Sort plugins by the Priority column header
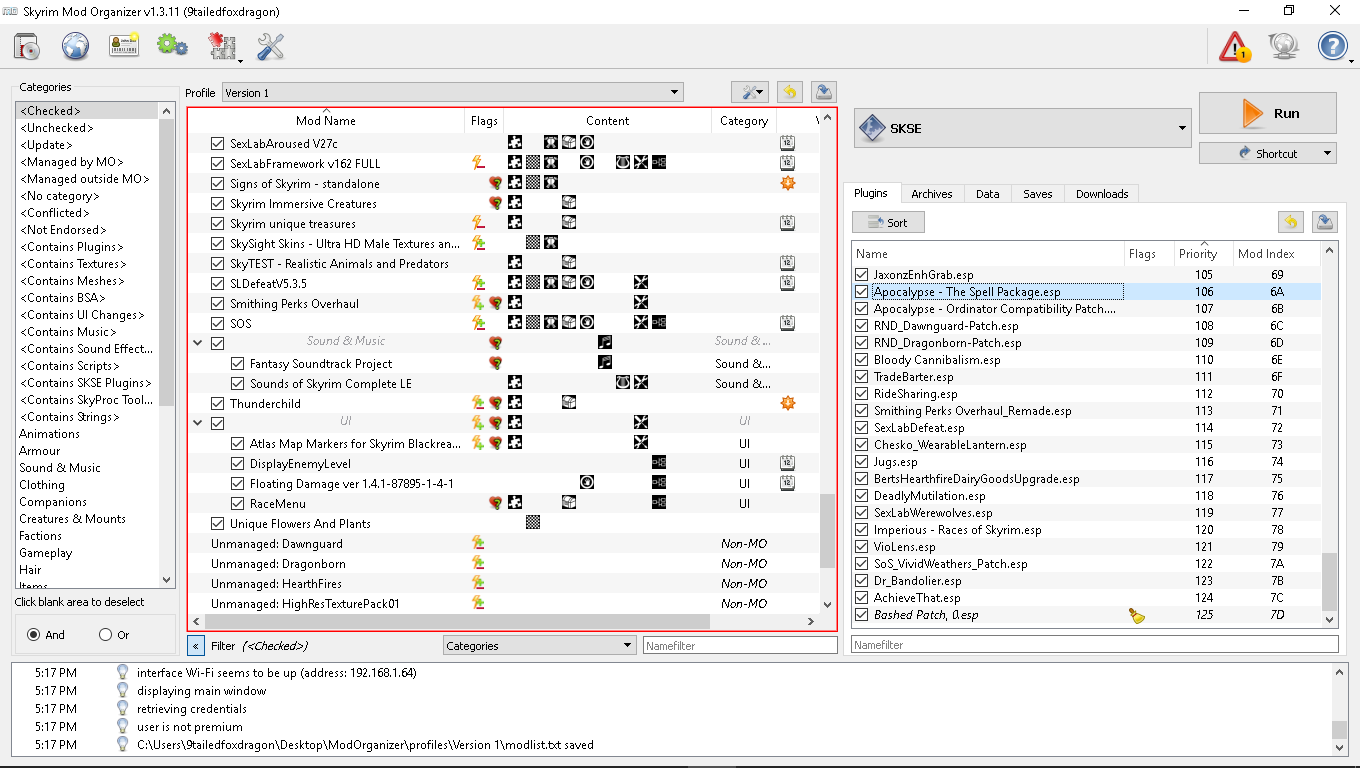The height and width of the screenshot is (768, 1360). 1203,253
